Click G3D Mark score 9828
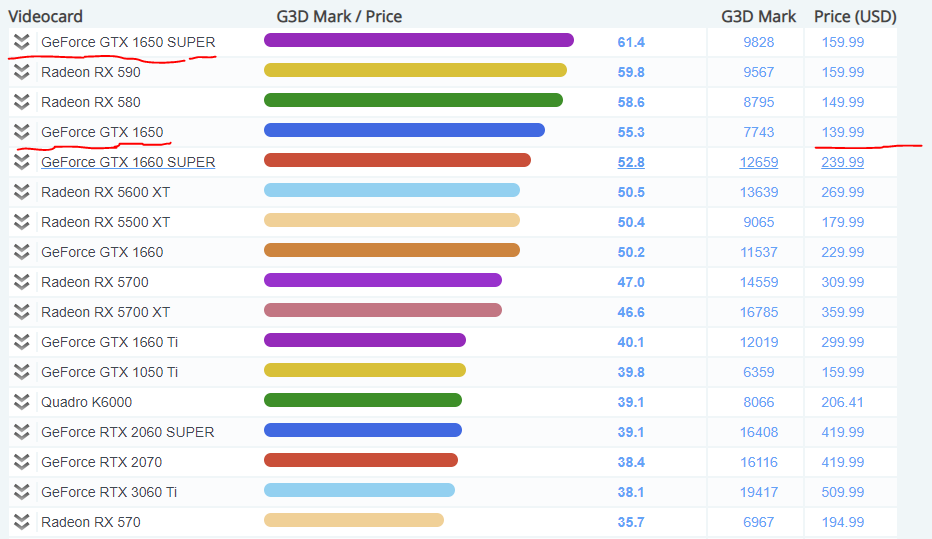 point(758,42)
